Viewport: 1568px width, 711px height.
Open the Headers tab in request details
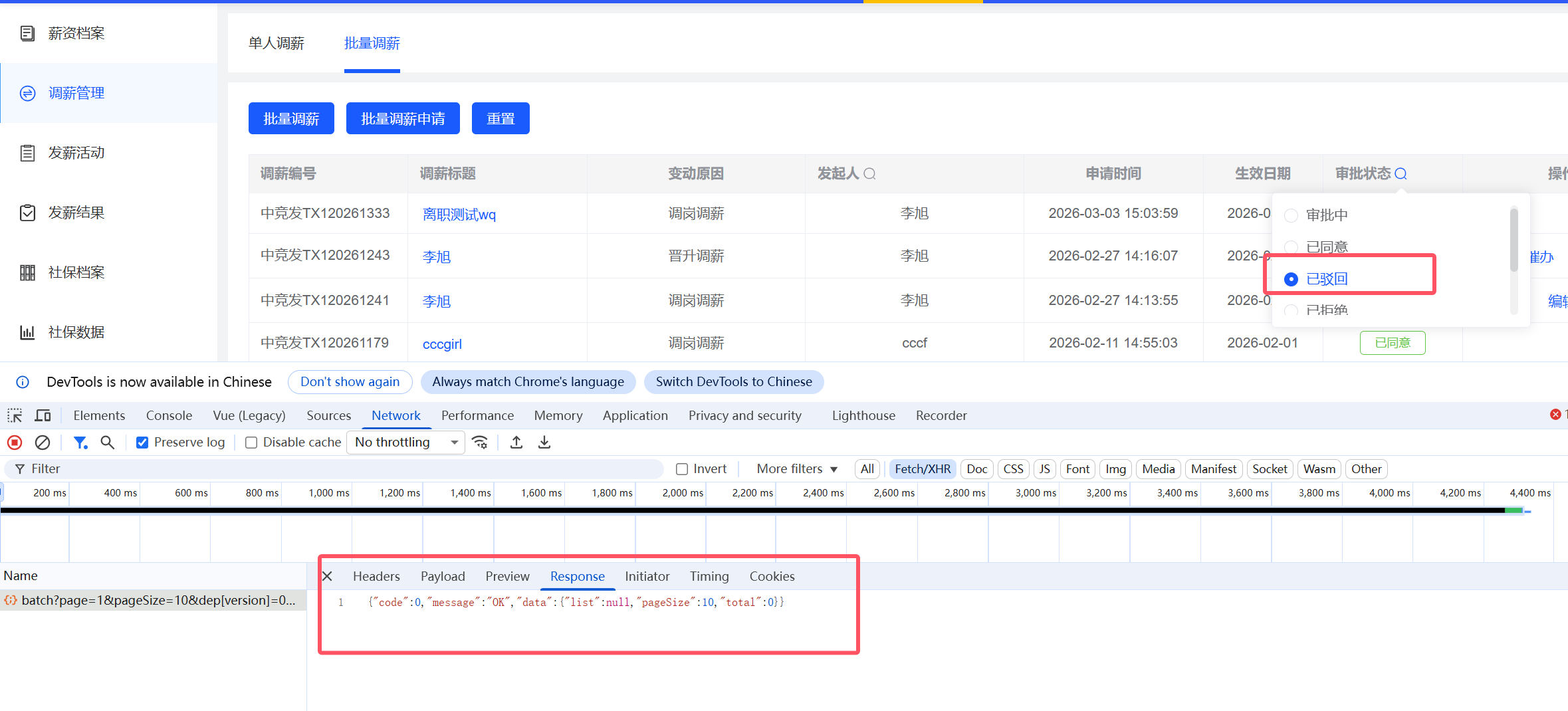click(x=376, y=576)
